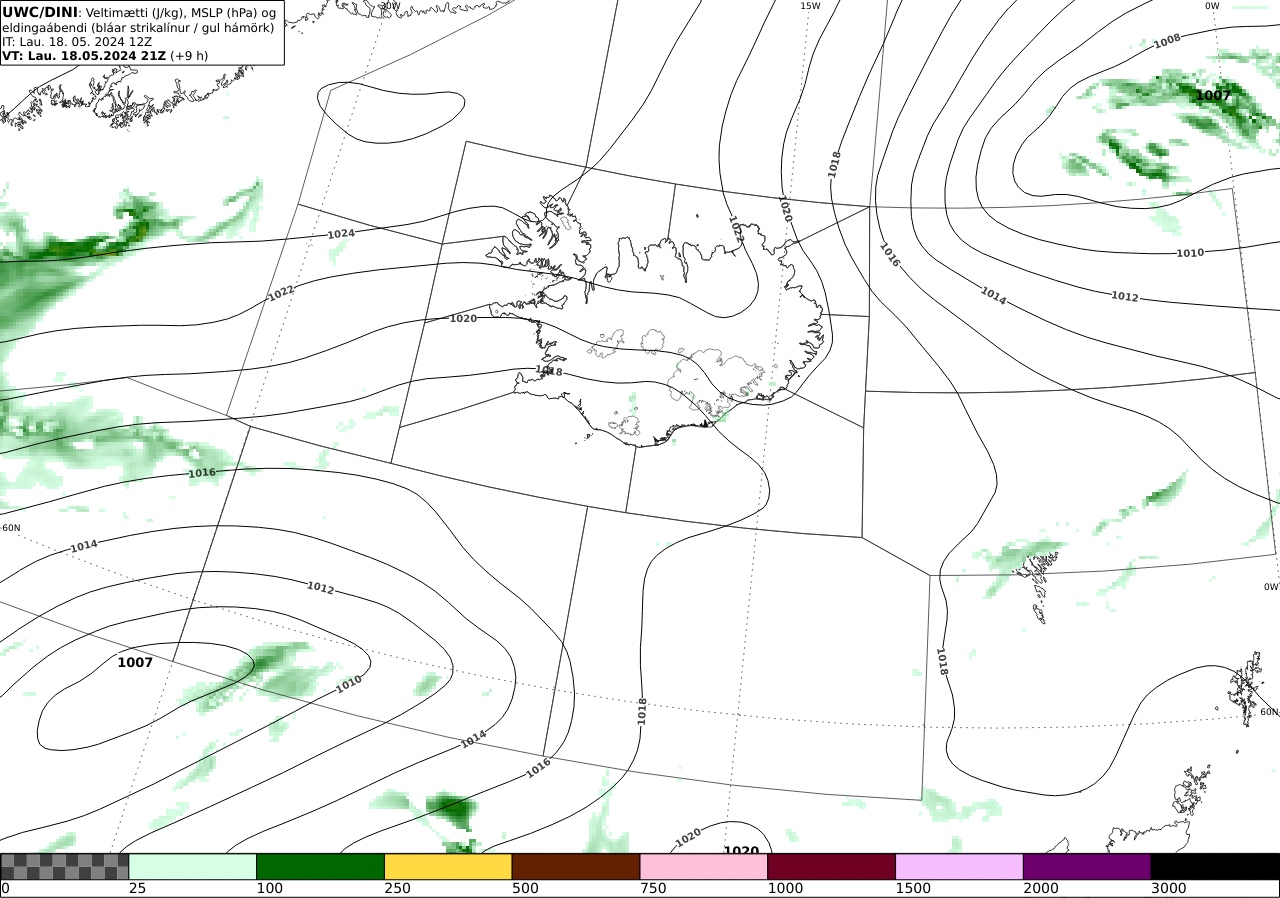Pick the brown 500–750 legend swatch
This screenshot has width=1280, height=898.
pos(576,866)
